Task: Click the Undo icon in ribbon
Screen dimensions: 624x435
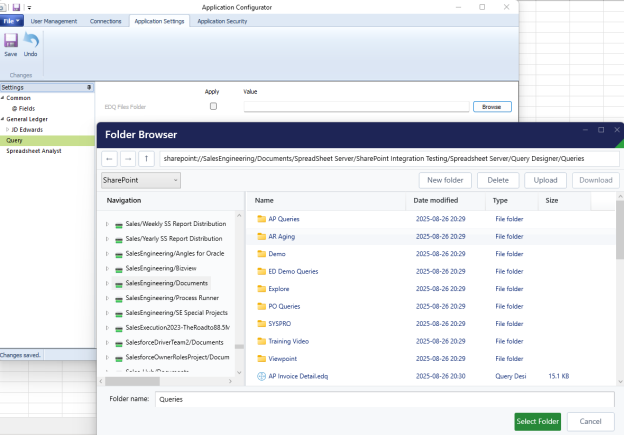Action: [31, 42]
